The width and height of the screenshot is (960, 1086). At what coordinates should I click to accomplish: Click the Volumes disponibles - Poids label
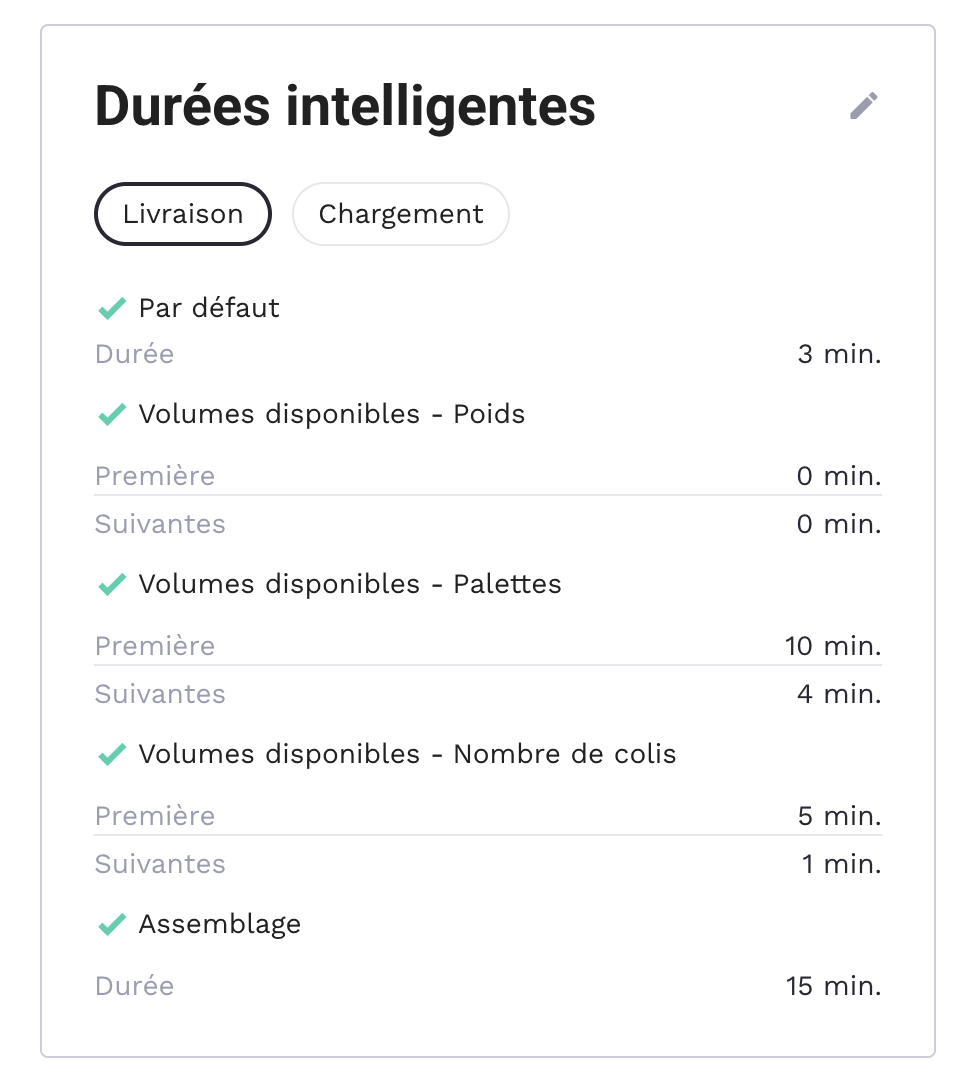(x=332, y=414)
